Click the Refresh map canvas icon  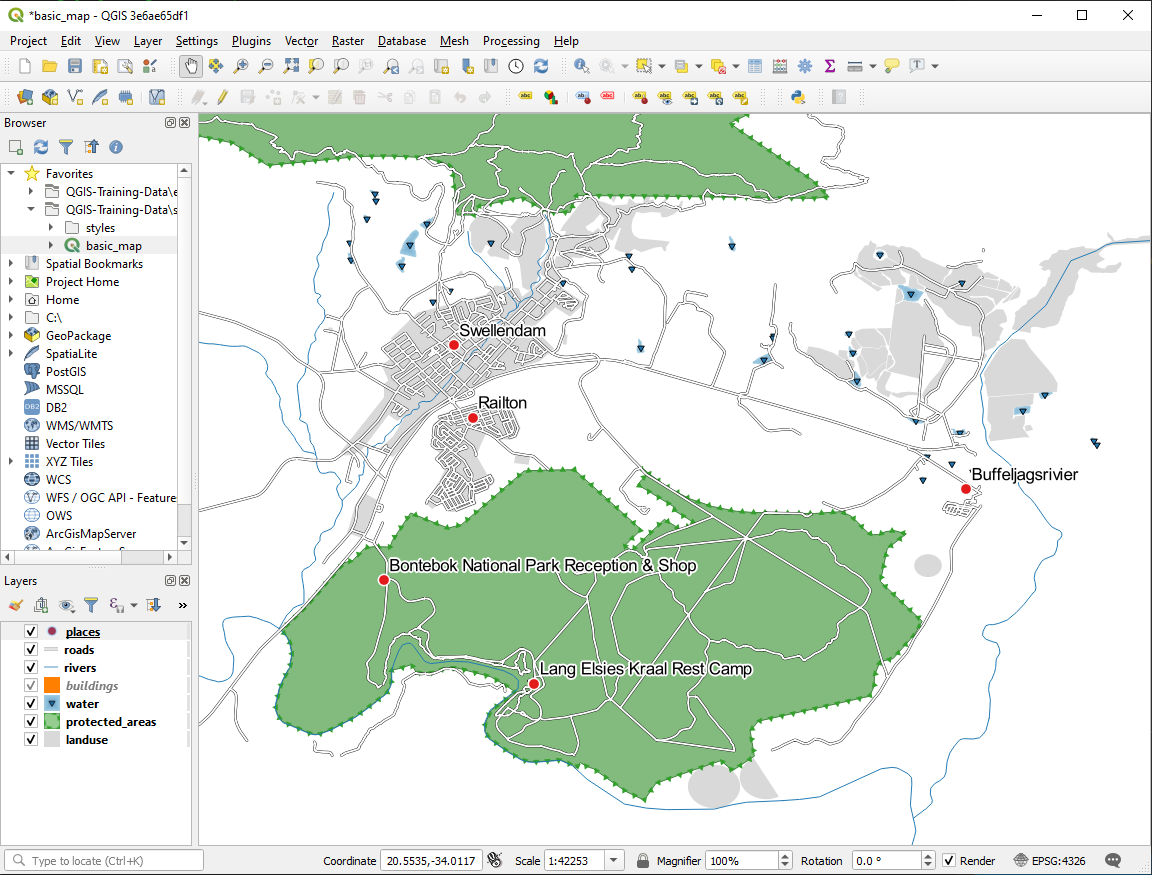541,66
